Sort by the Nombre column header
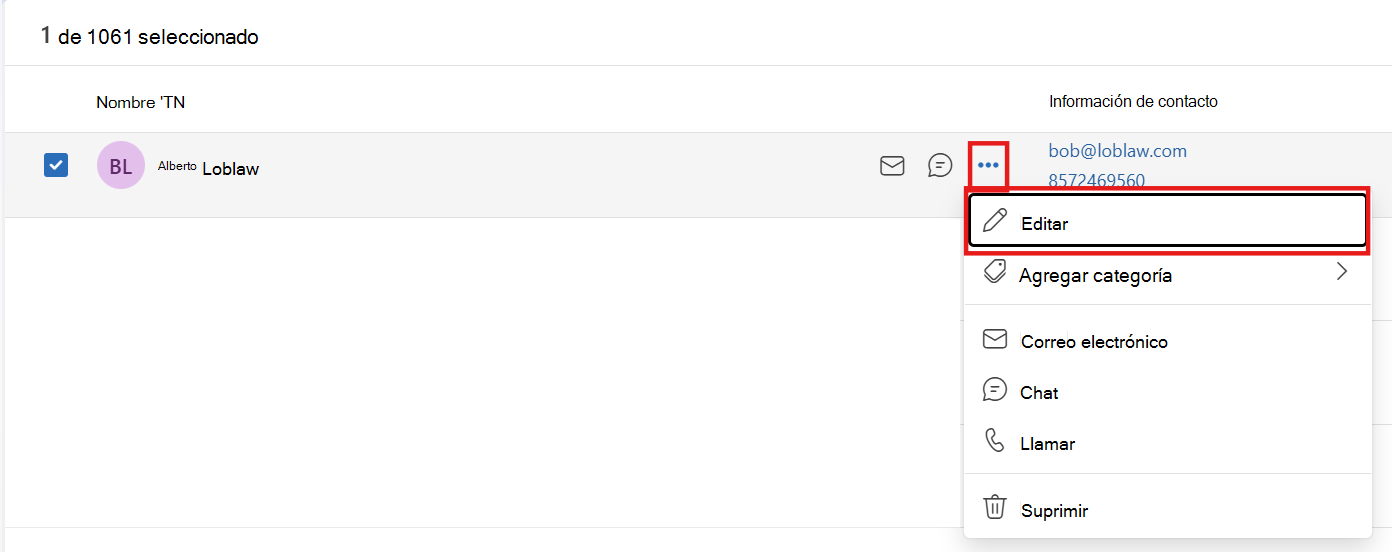Image resolution: width=1392 pixels, height=552 pixels. (x=140, y=102)
